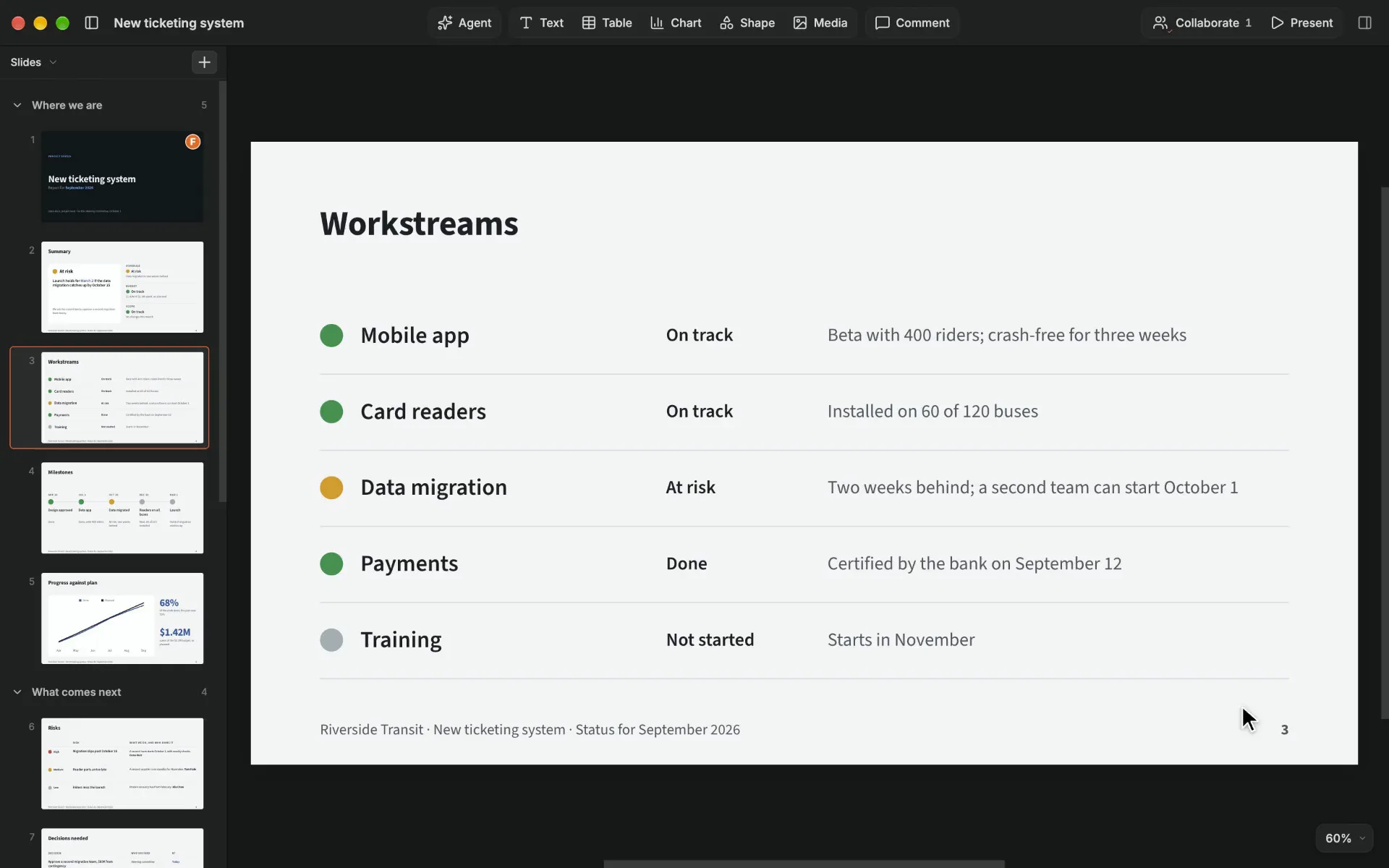
Task: Click 'Starts in November' description
Action: click(x=901, y=640)
